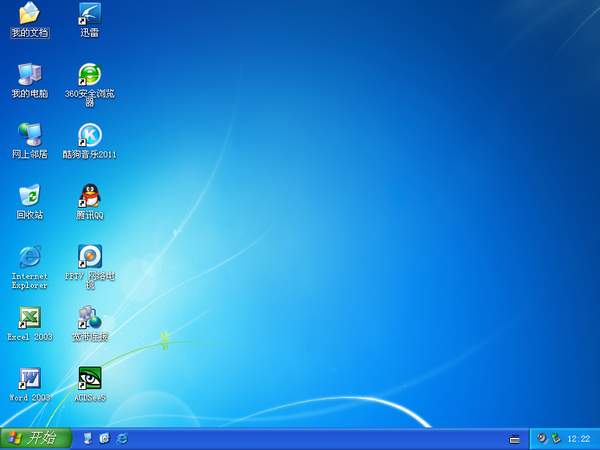Viewport: 600px width, 450px height.
Task: Select the Internet Explorer desktop icon
Action: (x=29, y=257)
